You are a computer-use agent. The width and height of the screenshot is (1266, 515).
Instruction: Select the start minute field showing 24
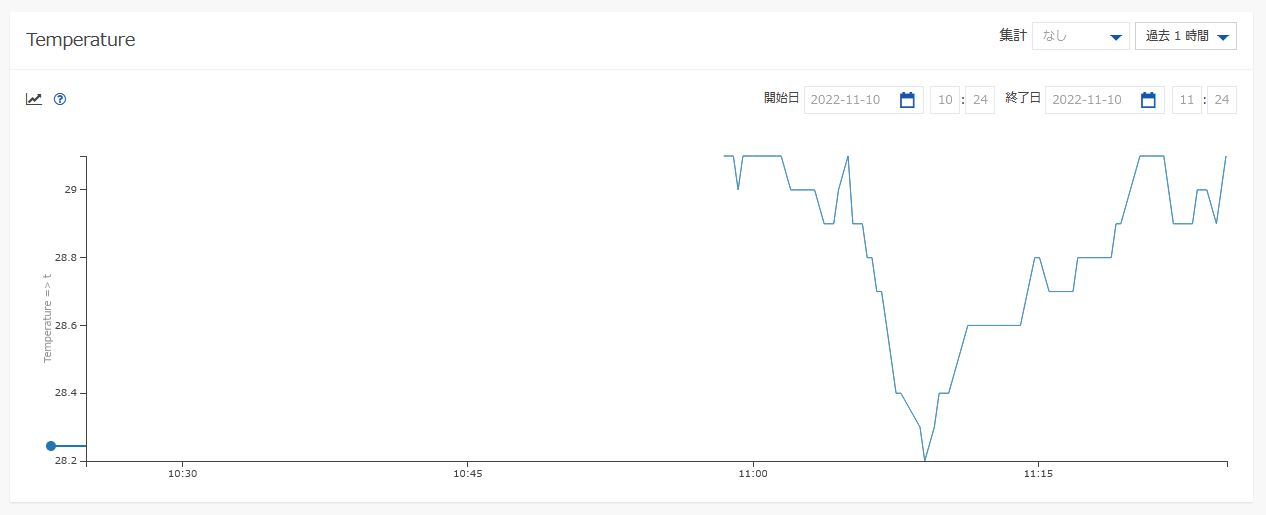tap(980, 100)
